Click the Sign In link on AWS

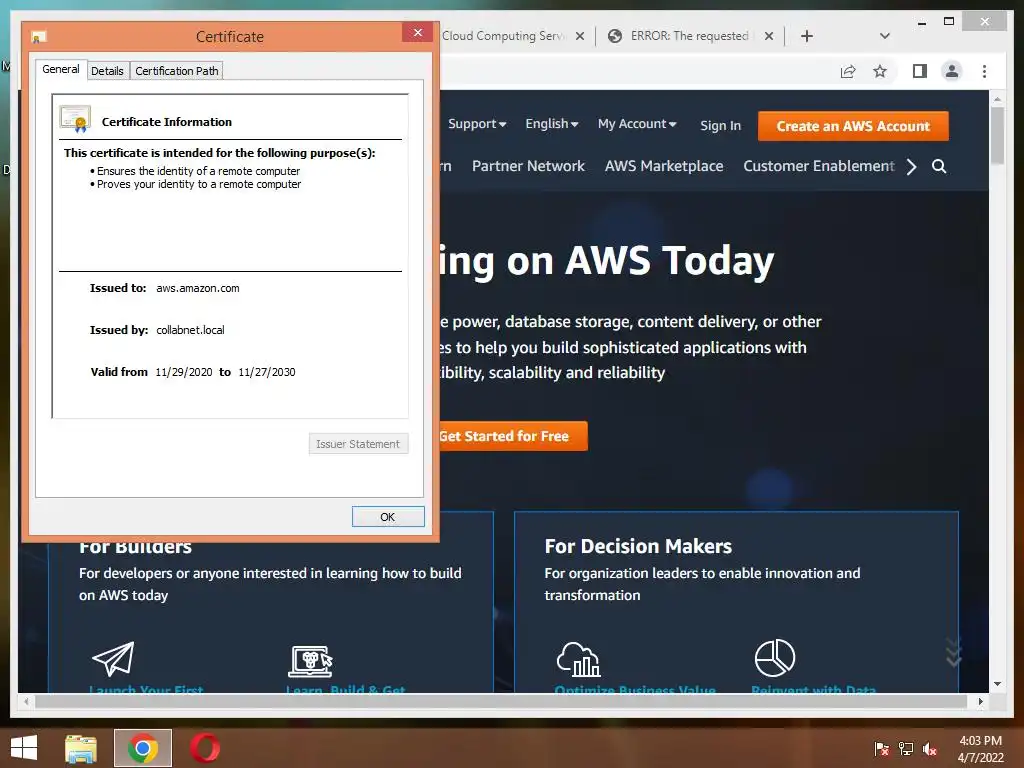click(x=720, y=125)
